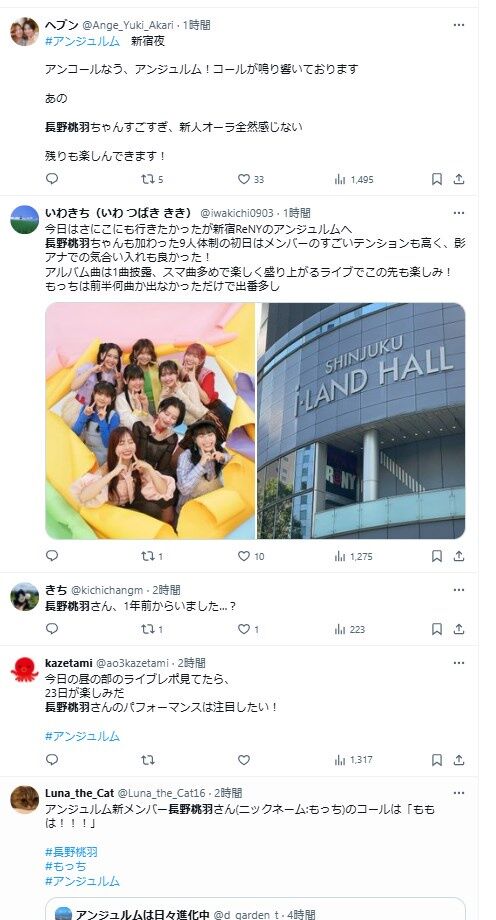496x920 pixels.
Task: Open the きち user profile name
Action: [x=56, y=590]
